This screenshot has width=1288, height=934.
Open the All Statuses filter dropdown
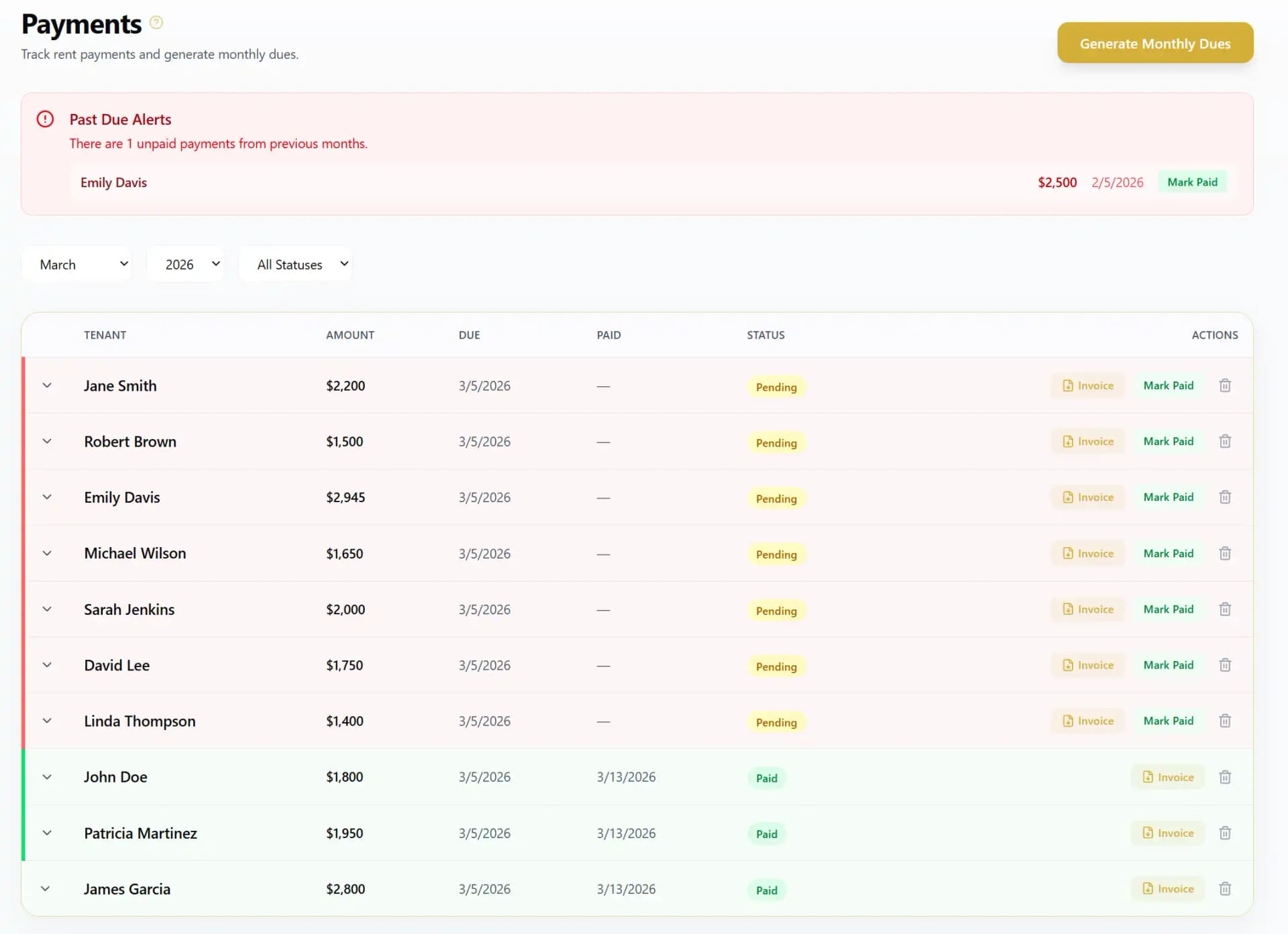[295, 264]
